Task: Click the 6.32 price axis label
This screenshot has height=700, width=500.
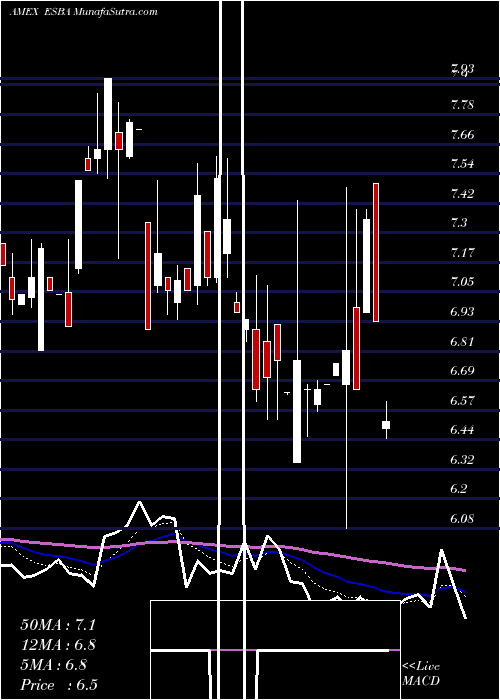Action: click(462, 459)
